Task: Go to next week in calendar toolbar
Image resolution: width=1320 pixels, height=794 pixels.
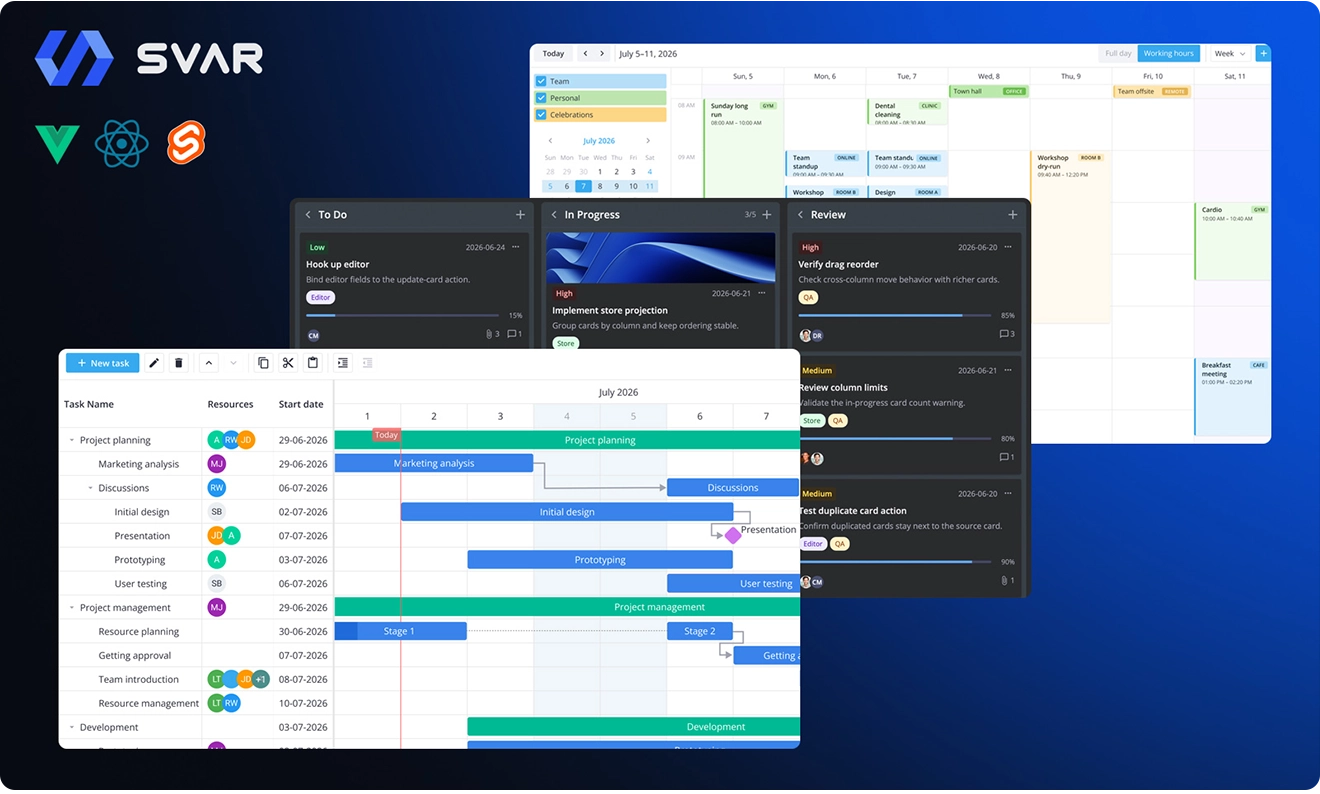Action: (x=604, y=54)
